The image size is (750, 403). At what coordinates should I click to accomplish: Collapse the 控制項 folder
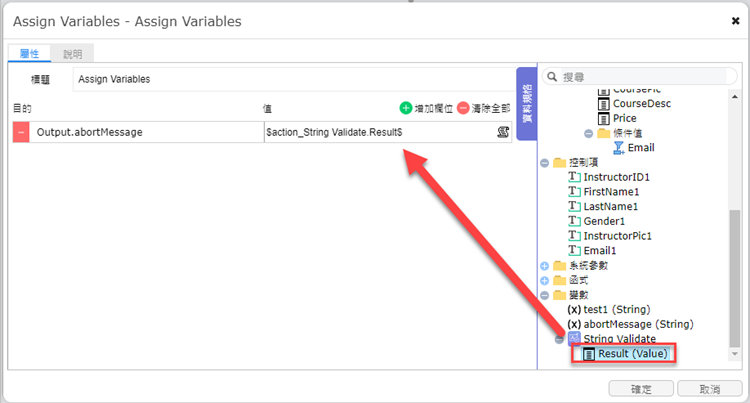tap(544, 163)
